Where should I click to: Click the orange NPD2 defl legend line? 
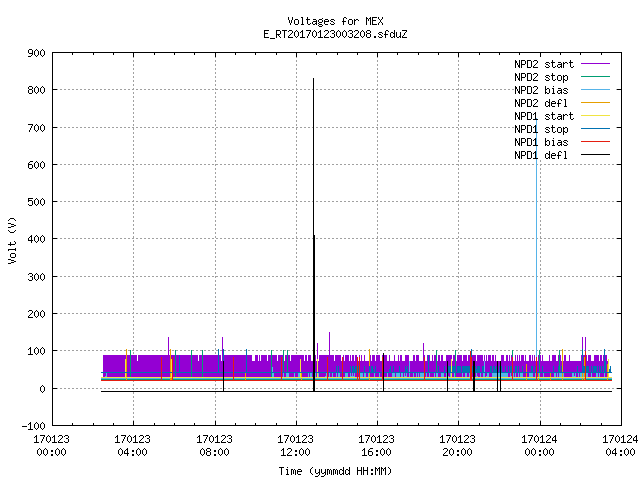point(595,102)
